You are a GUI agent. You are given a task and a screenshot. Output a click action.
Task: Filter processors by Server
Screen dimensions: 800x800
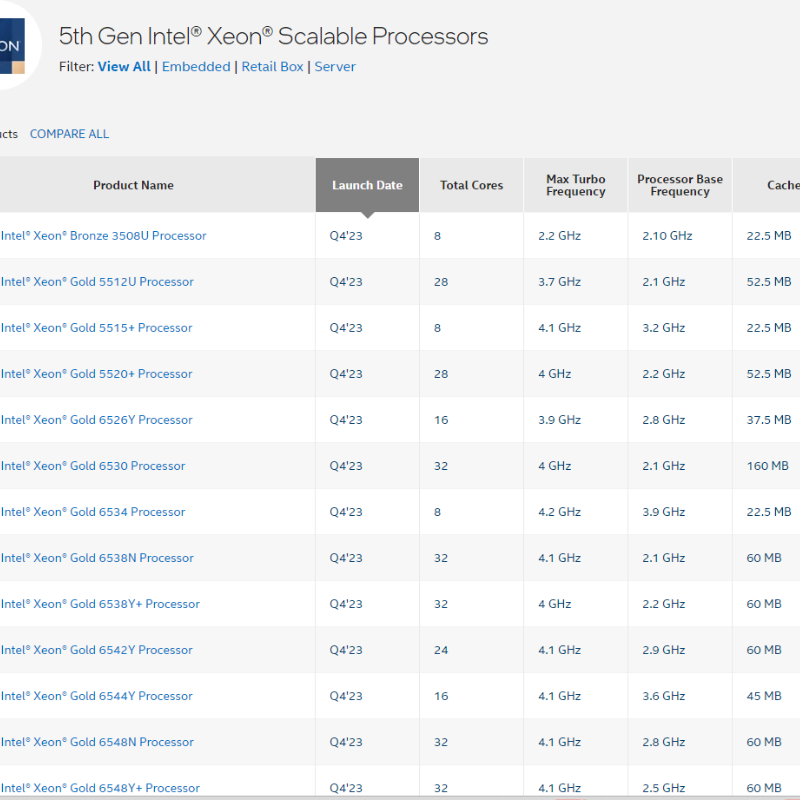(x=335, y=67)
